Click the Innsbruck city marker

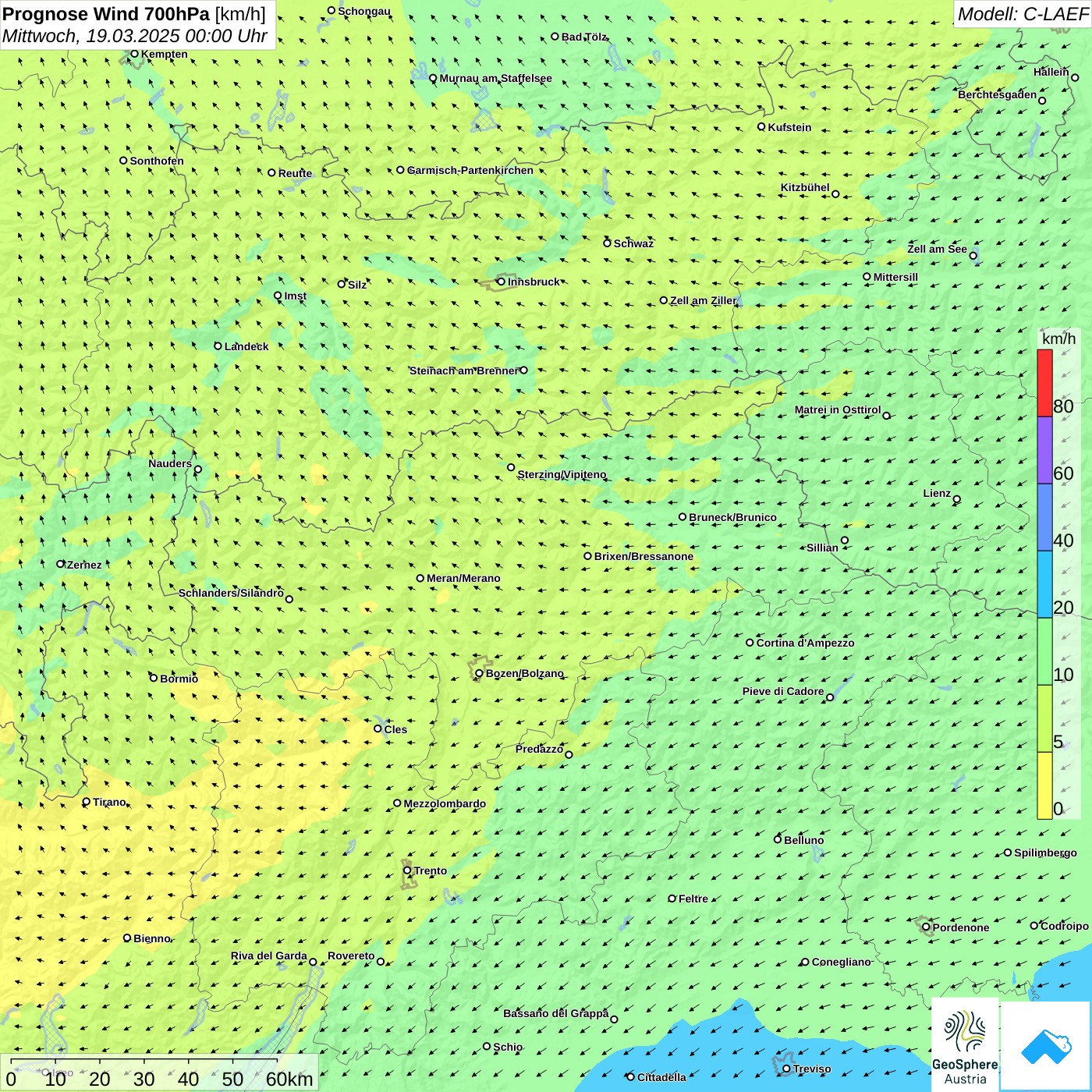point(501,282)
